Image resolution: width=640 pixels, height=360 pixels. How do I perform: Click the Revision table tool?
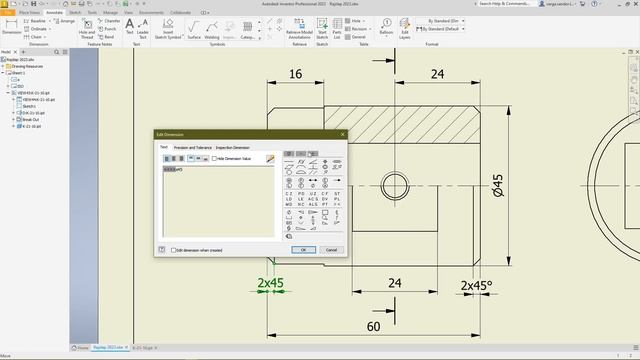point(356,29)
